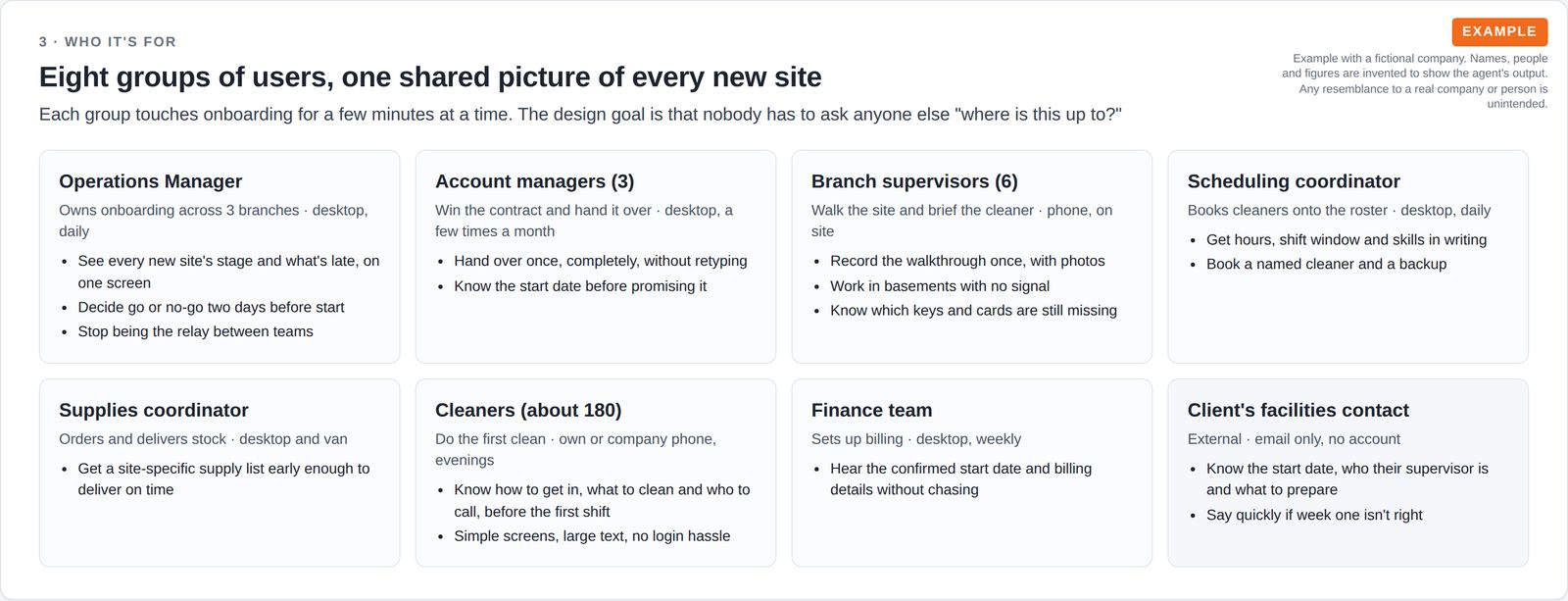1568x601 pixels.
Task: Click the '3 · WHO IT'S FOR' section label
Action: tap(108, 42)
